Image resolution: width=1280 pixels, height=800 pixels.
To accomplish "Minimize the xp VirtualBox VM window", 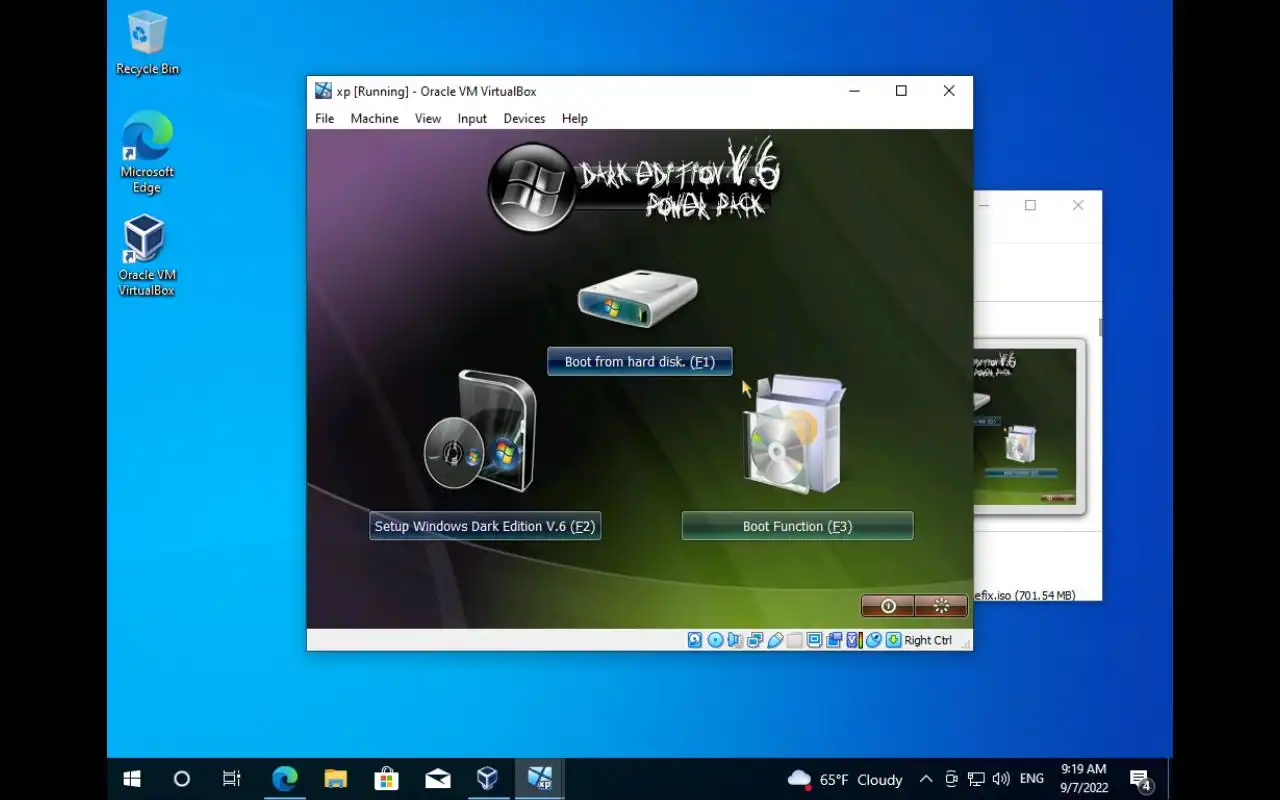I will click(854, 91).
